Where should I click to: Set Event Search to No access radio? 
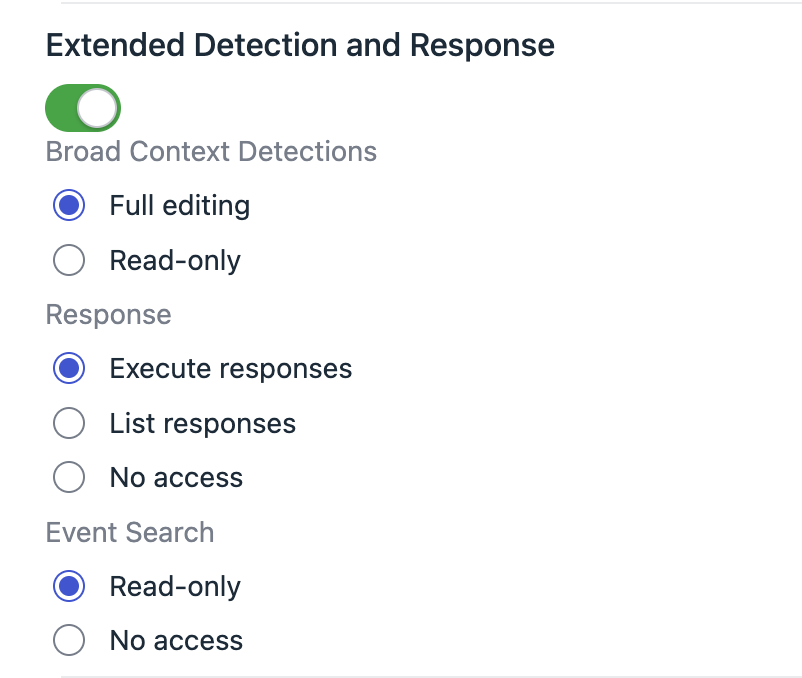point(69,640)
